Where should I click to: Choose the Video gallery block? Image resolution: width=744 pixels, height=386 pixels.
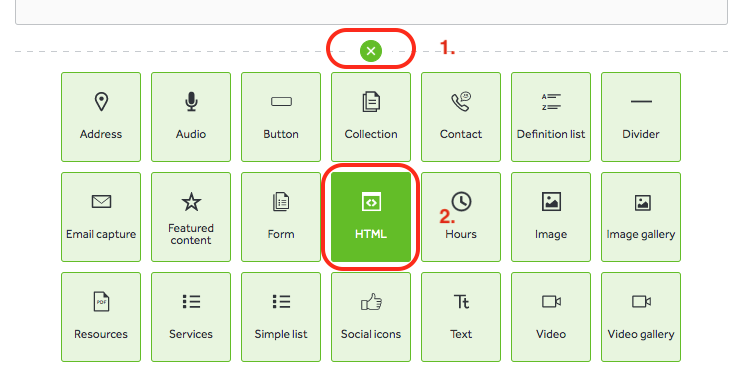tap(641, 317)
